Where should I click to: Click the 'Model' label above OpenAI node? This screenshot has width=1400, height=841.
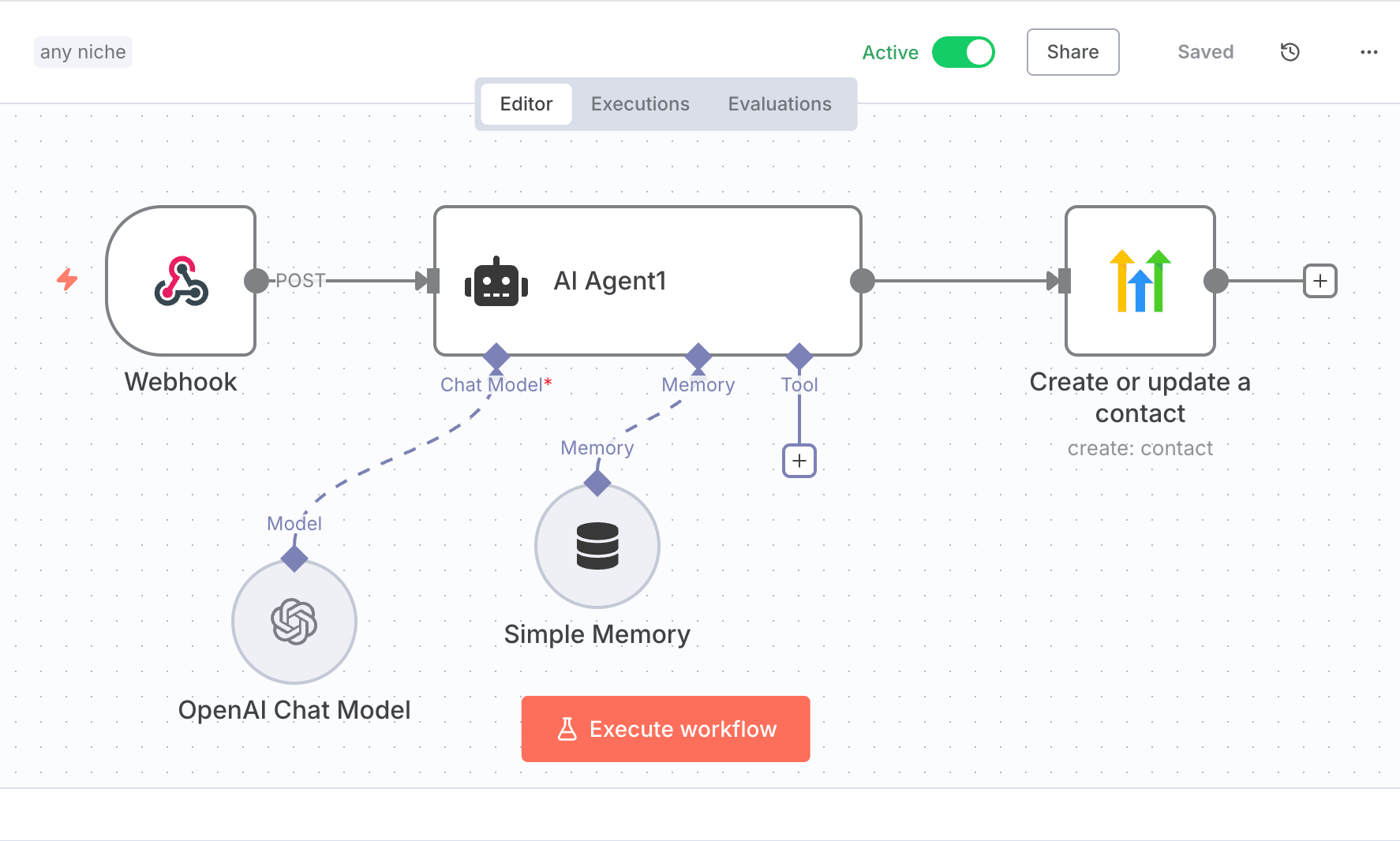tap(294, 524)
